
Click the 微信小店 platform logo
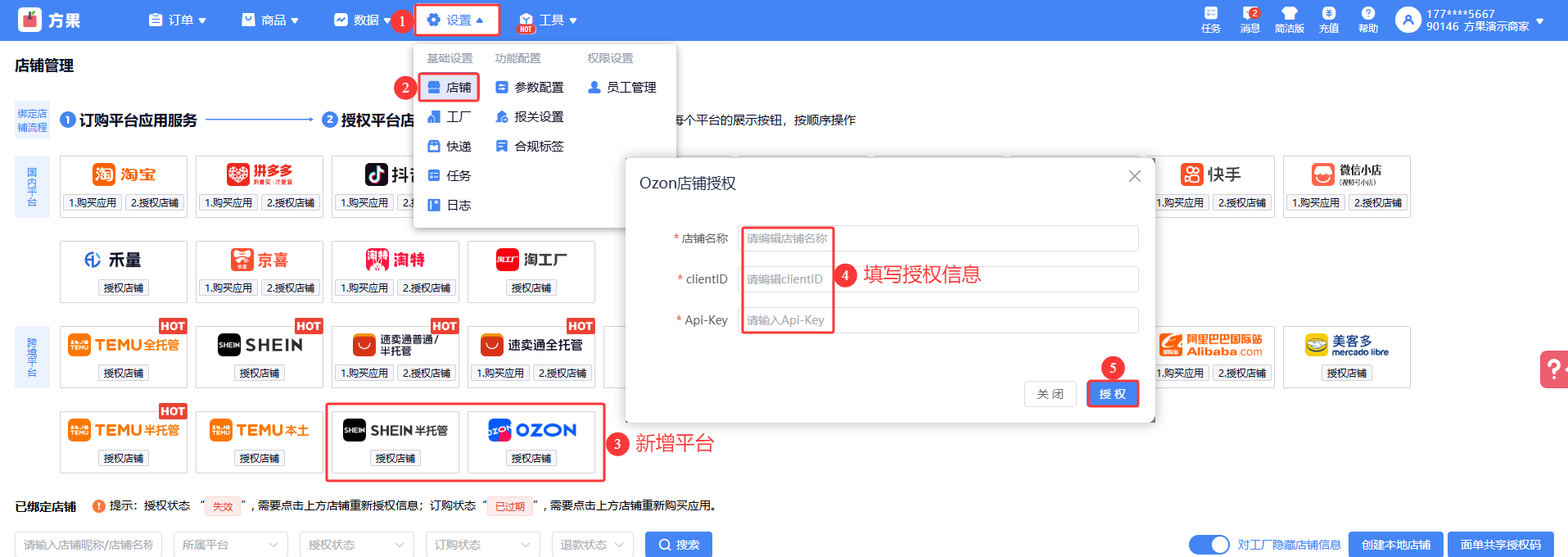pos(1347,174)
